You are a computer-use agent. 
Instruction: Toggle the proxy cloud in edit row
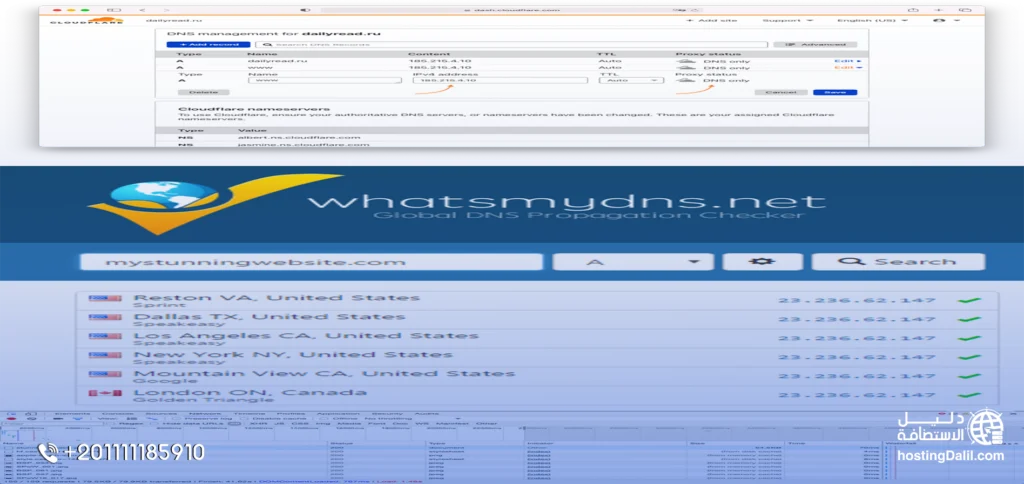pos(686,80)
